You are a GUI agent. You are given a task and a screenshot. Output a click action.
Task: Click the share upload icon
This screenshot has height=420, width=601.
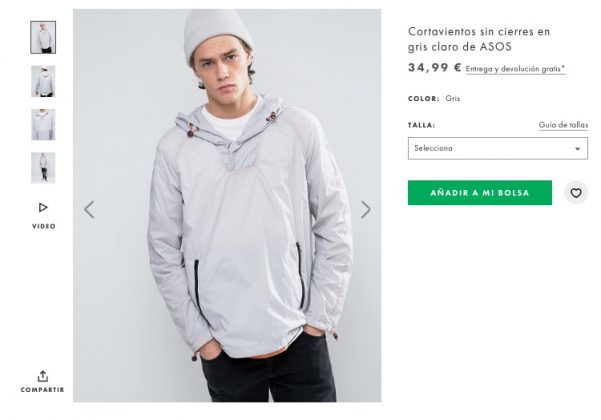[x=43, y=376]
